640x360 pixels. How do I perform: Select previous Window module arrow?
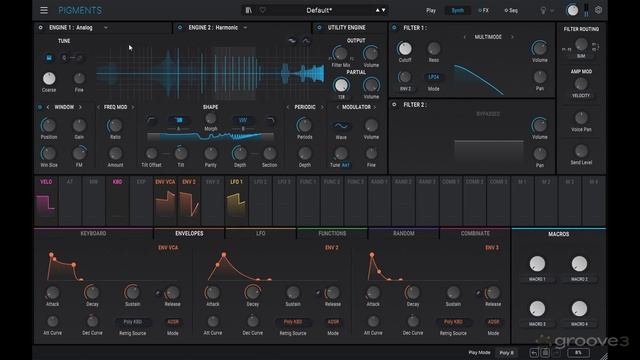[48, 107]
